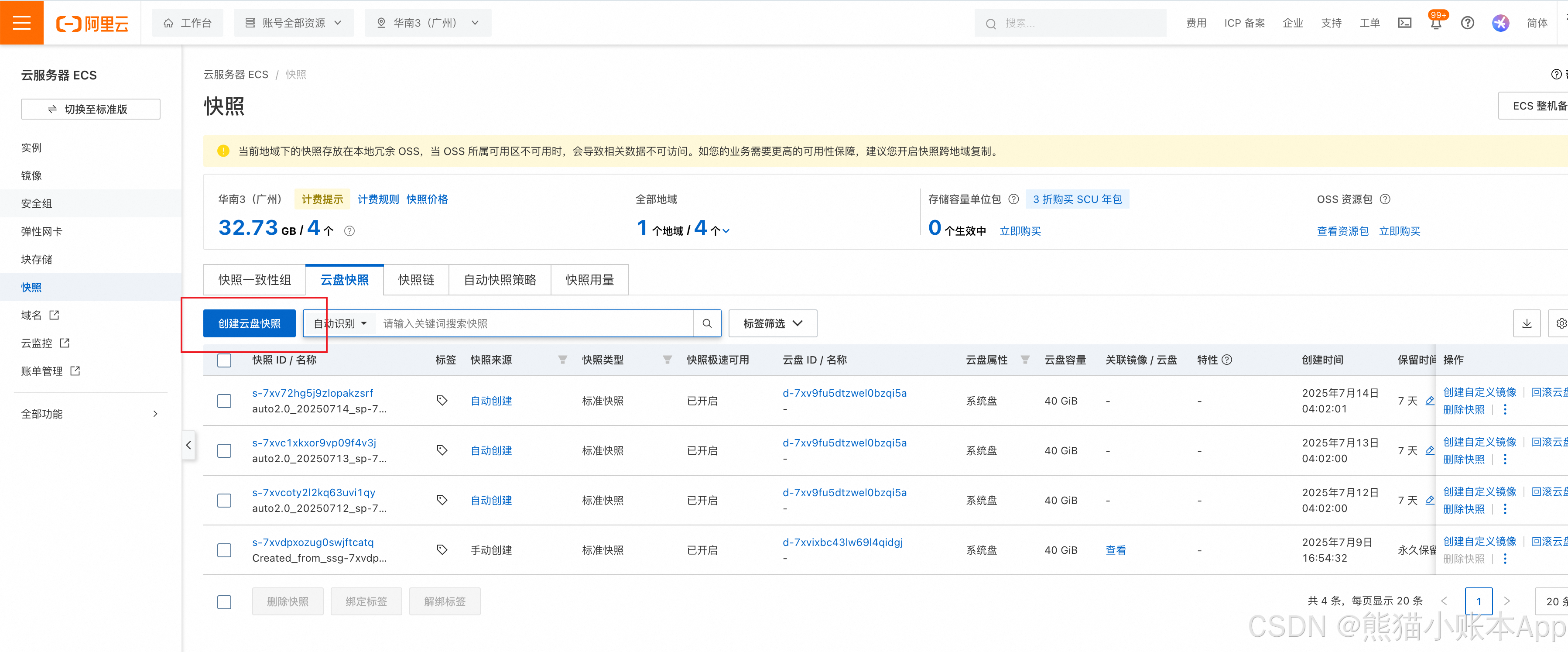Open 标签筛选 dropdown

(772, 323)
